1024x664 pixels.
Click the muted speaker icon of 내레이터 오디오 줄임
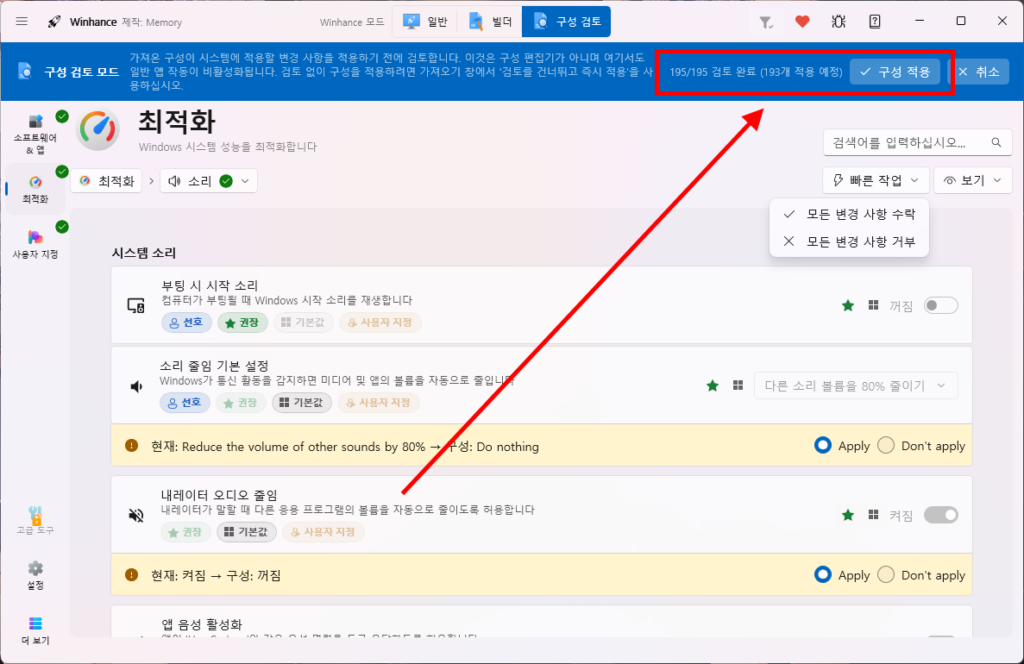point(136,516)
